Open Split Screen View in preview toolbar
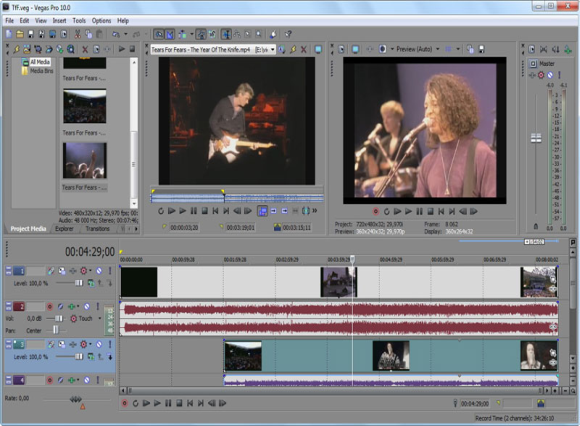This screenshot has height=426, width=580. [383, 49]
